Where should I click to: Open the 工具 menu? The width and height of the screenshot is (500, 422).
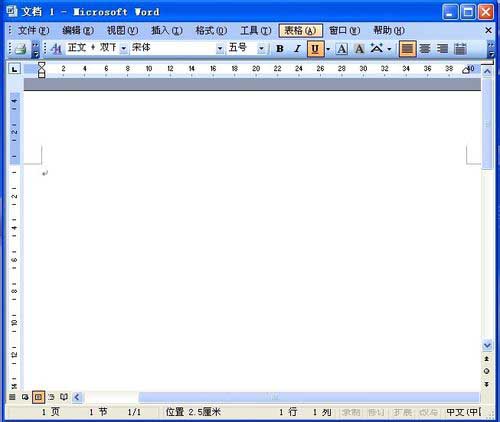pyautogui.click(x=256, y=31)
